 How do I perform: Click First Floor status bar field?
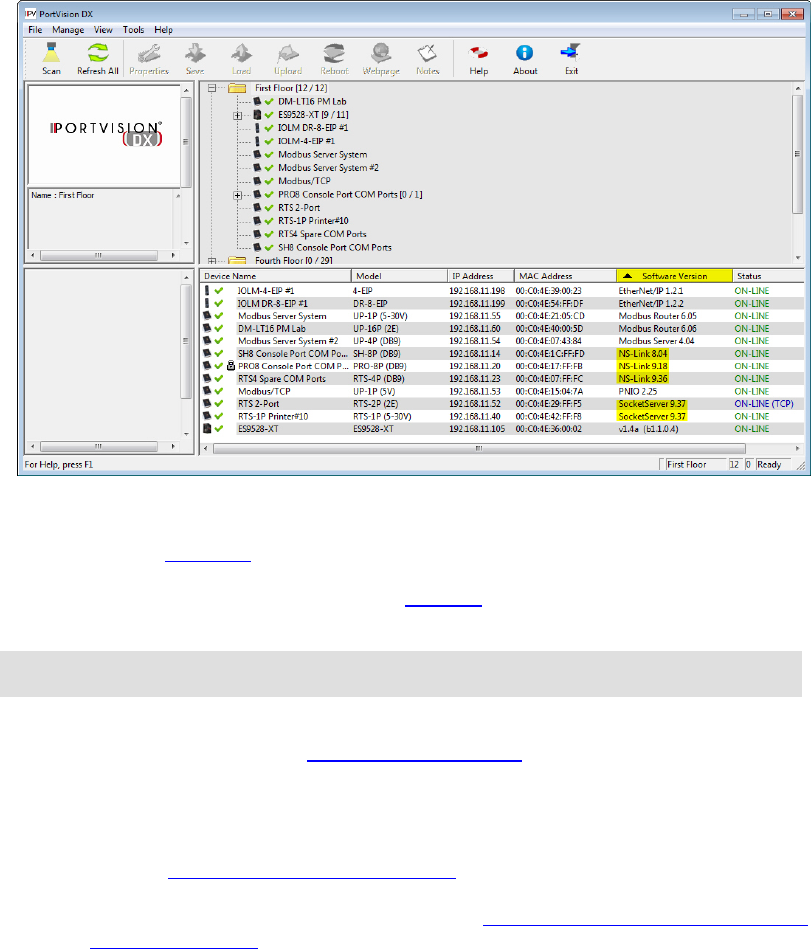(x=694, y=465)
